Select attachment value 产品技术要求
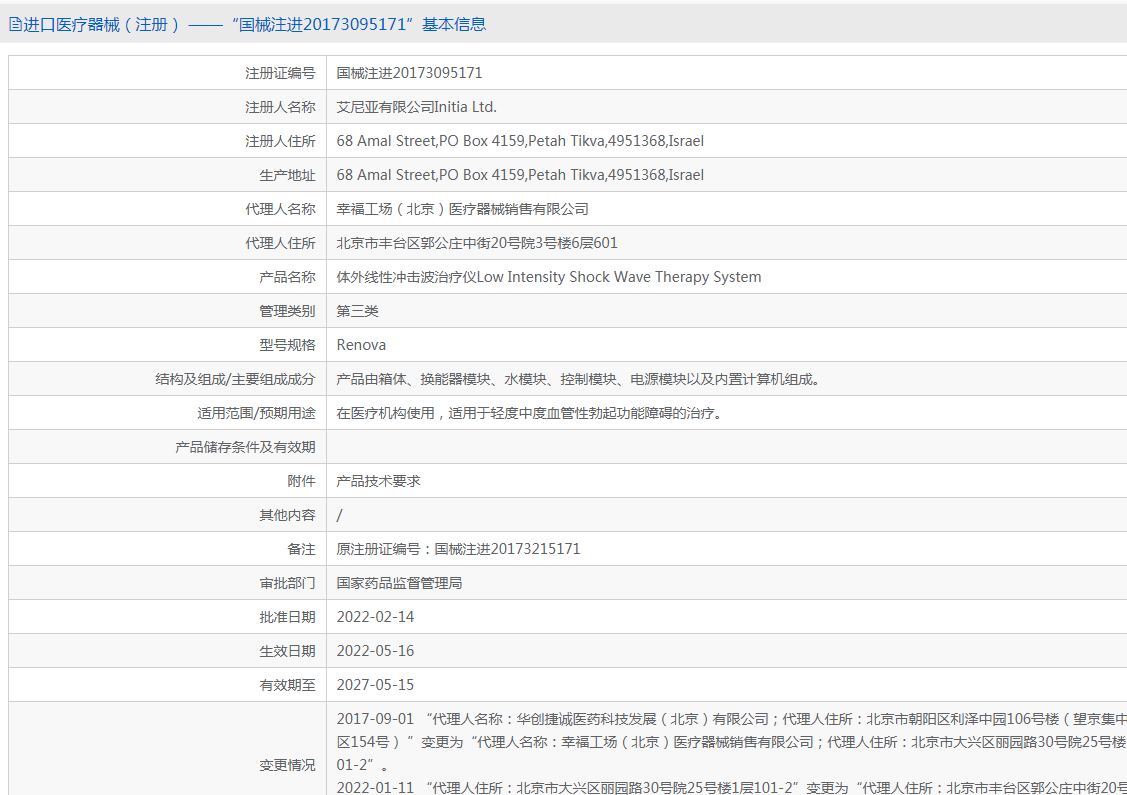Image resolution: width=1127 pixels, height=795 pixels. pos(378,481)
